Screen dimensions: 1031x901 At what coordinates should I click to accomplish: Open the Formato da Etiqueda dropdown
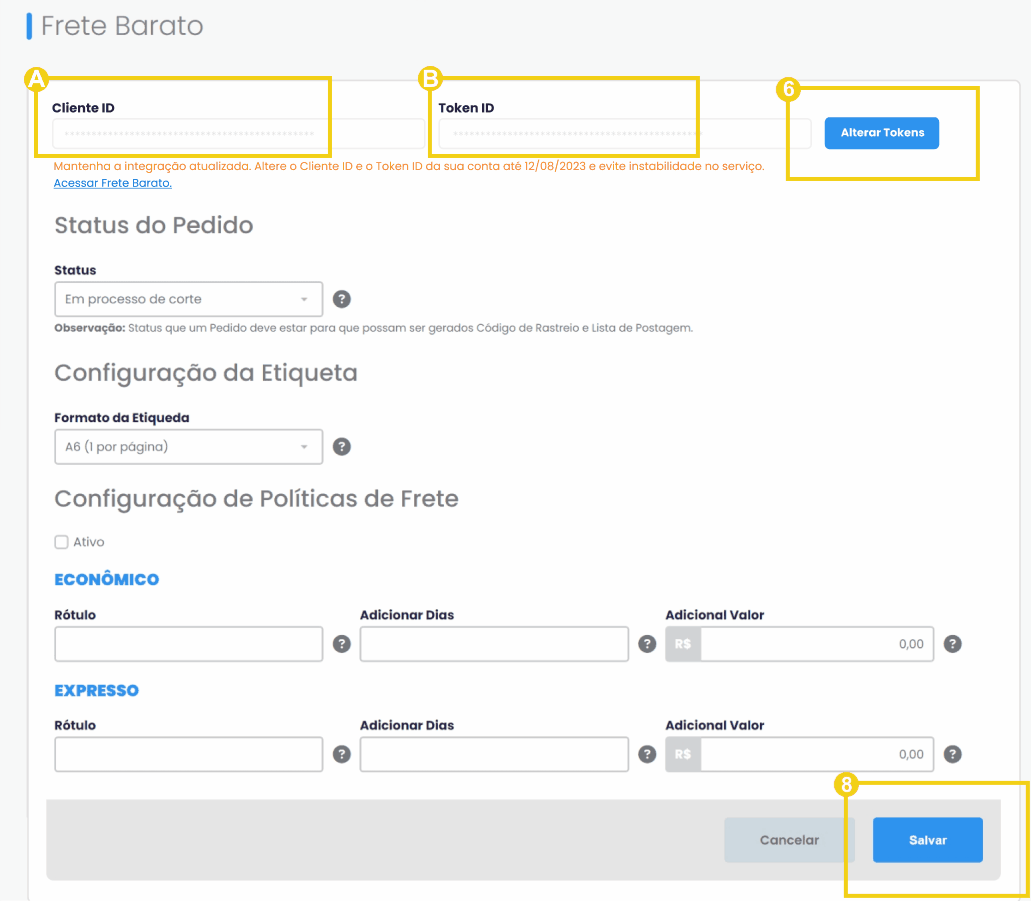(x=189, y=447)
